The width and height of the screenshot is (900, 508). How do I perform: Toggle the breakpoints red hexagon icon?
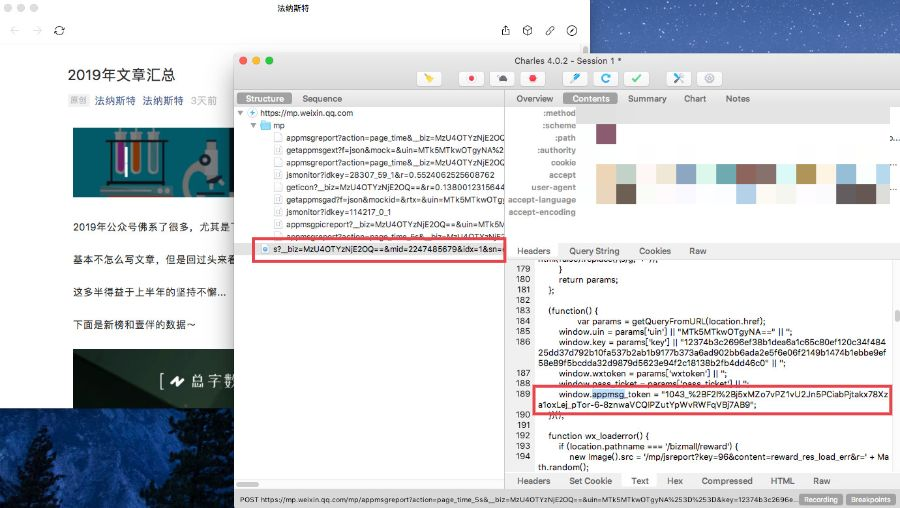533,79
